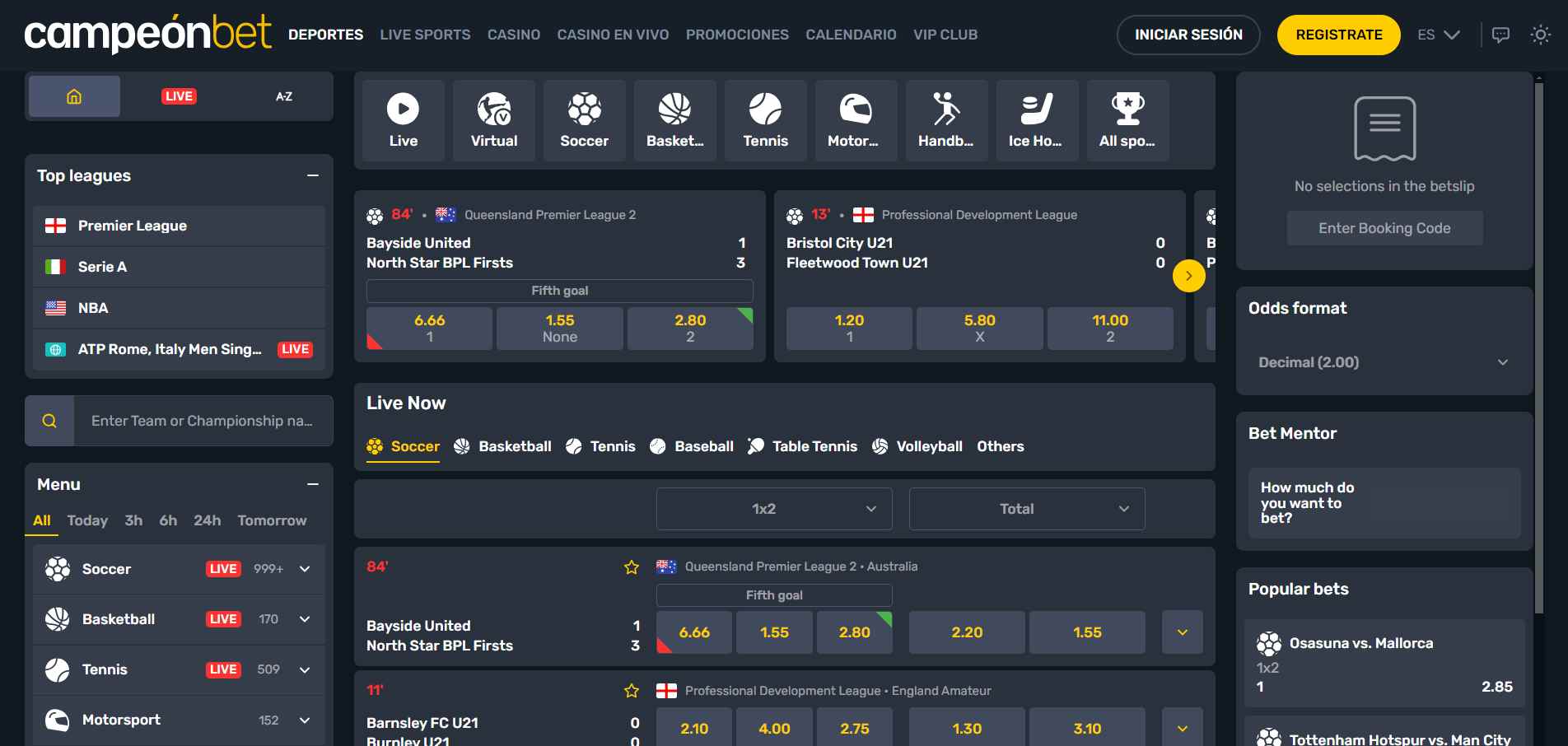Open the live chat support icon
The width and height of the screenshot is (1568, 746).
1501,35
